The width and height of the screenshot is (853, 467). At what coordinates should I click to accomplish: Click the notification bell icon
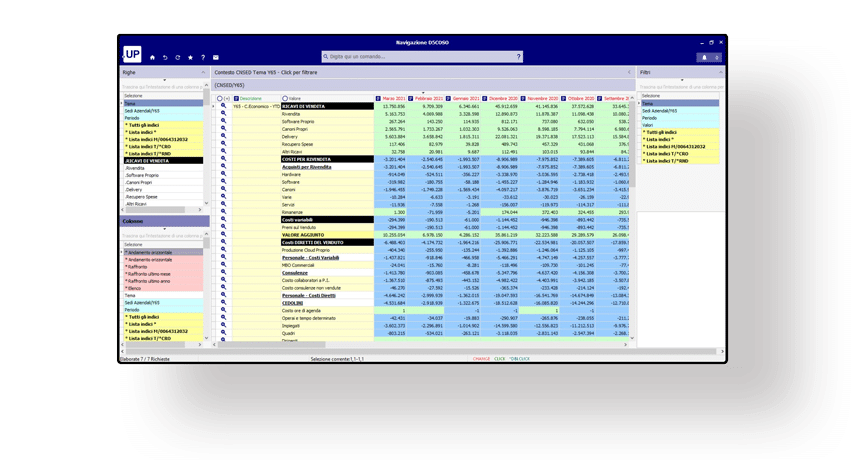point(704,57)
